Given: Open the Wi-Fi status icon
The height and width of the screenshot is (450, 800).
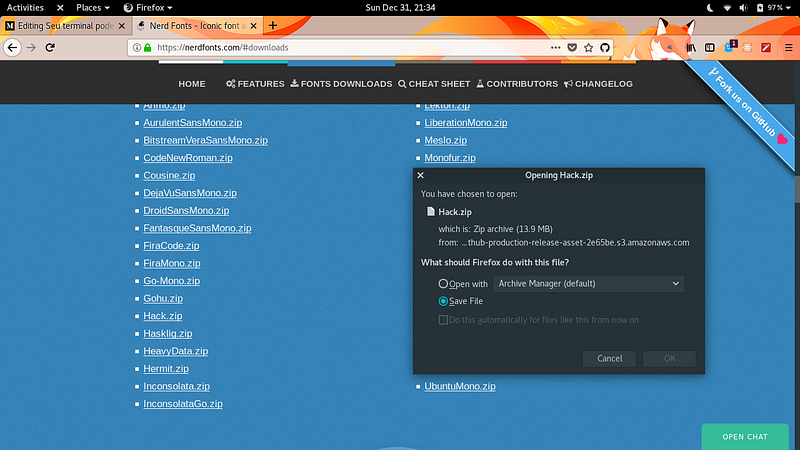Looking at the screenshot, I should click(727, 8).
